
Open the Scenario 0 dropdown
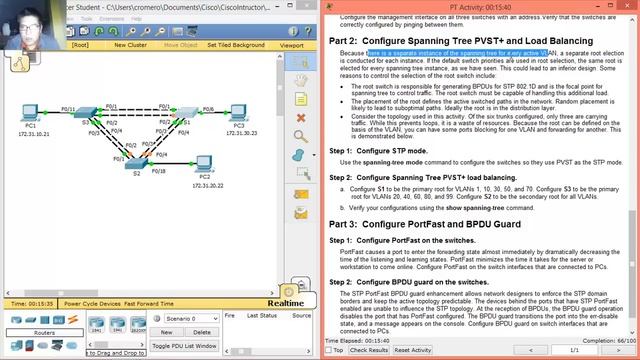click(x=191, y=318)
